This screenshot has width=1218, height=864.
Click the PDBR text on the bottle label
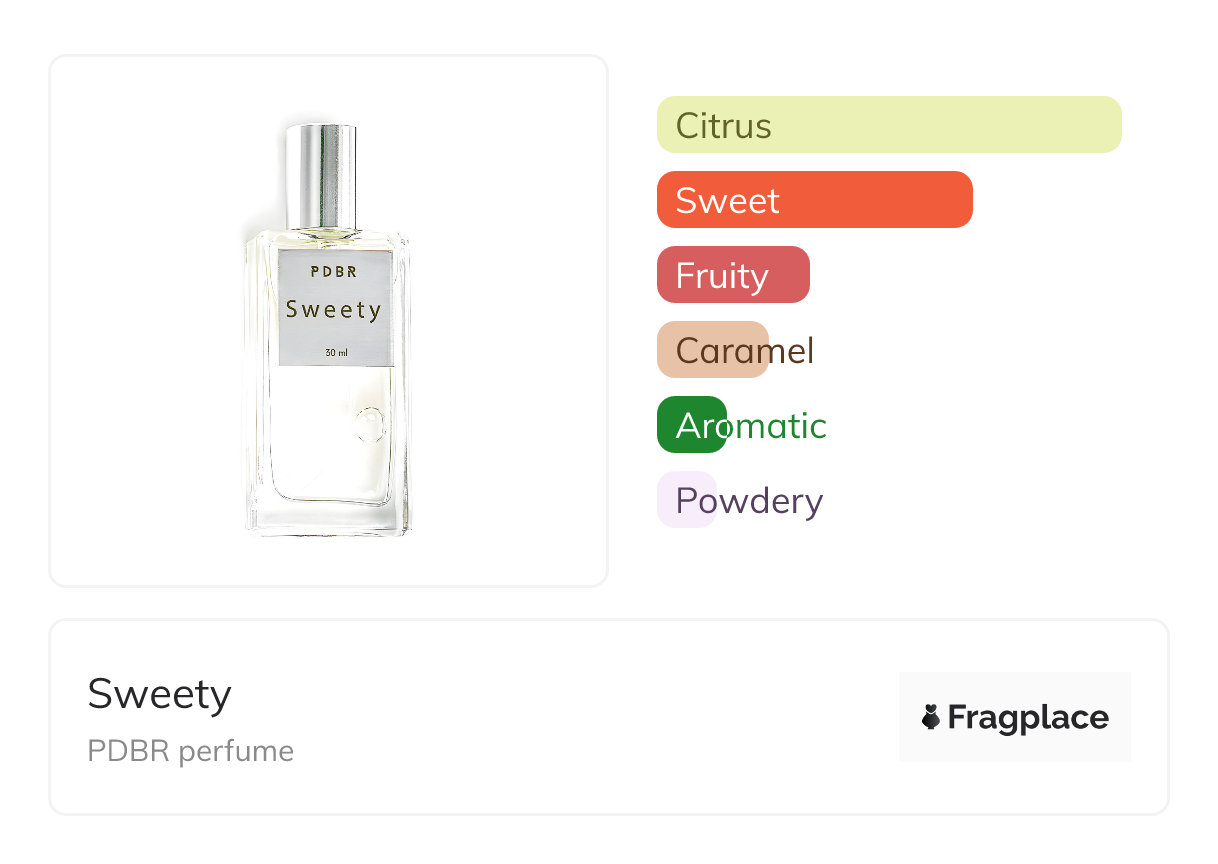[x=333, y=271]
